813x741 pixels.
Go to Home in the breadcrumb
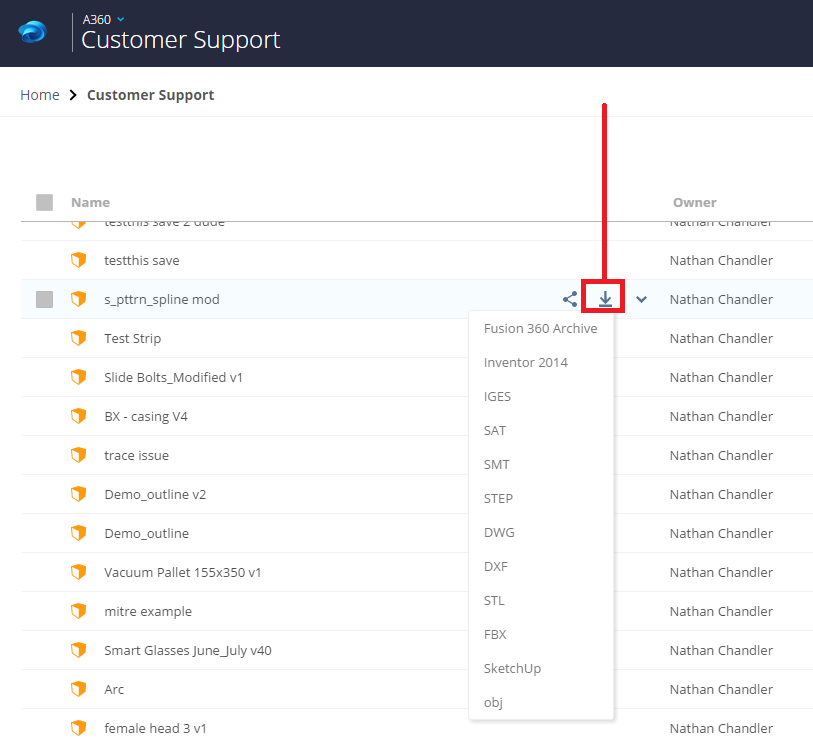[x=40, y=95]
